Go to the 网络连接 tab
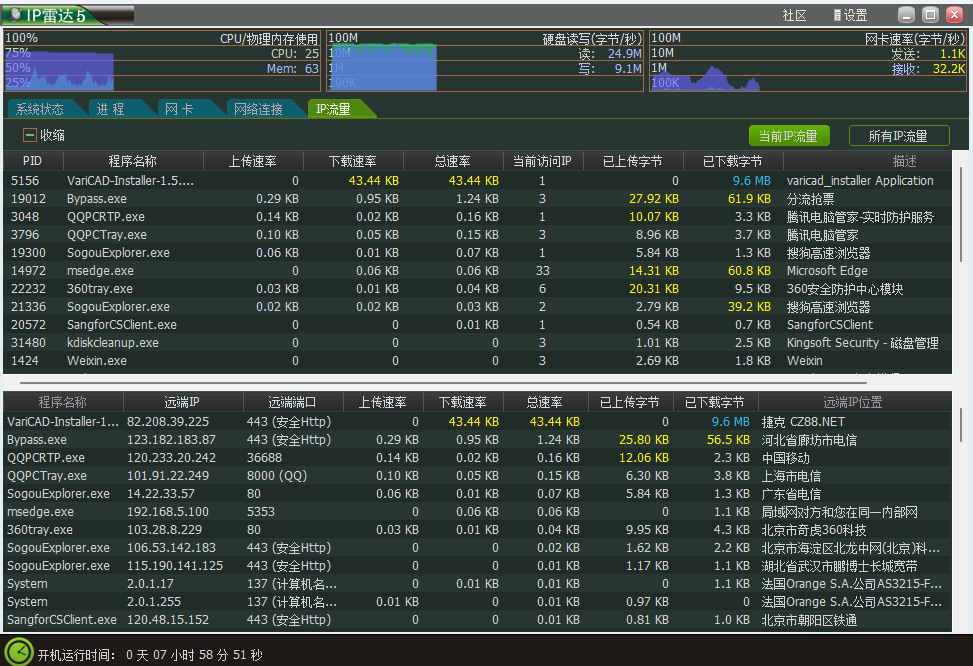This screenshot has width=973, height=666. pos(258,109)
